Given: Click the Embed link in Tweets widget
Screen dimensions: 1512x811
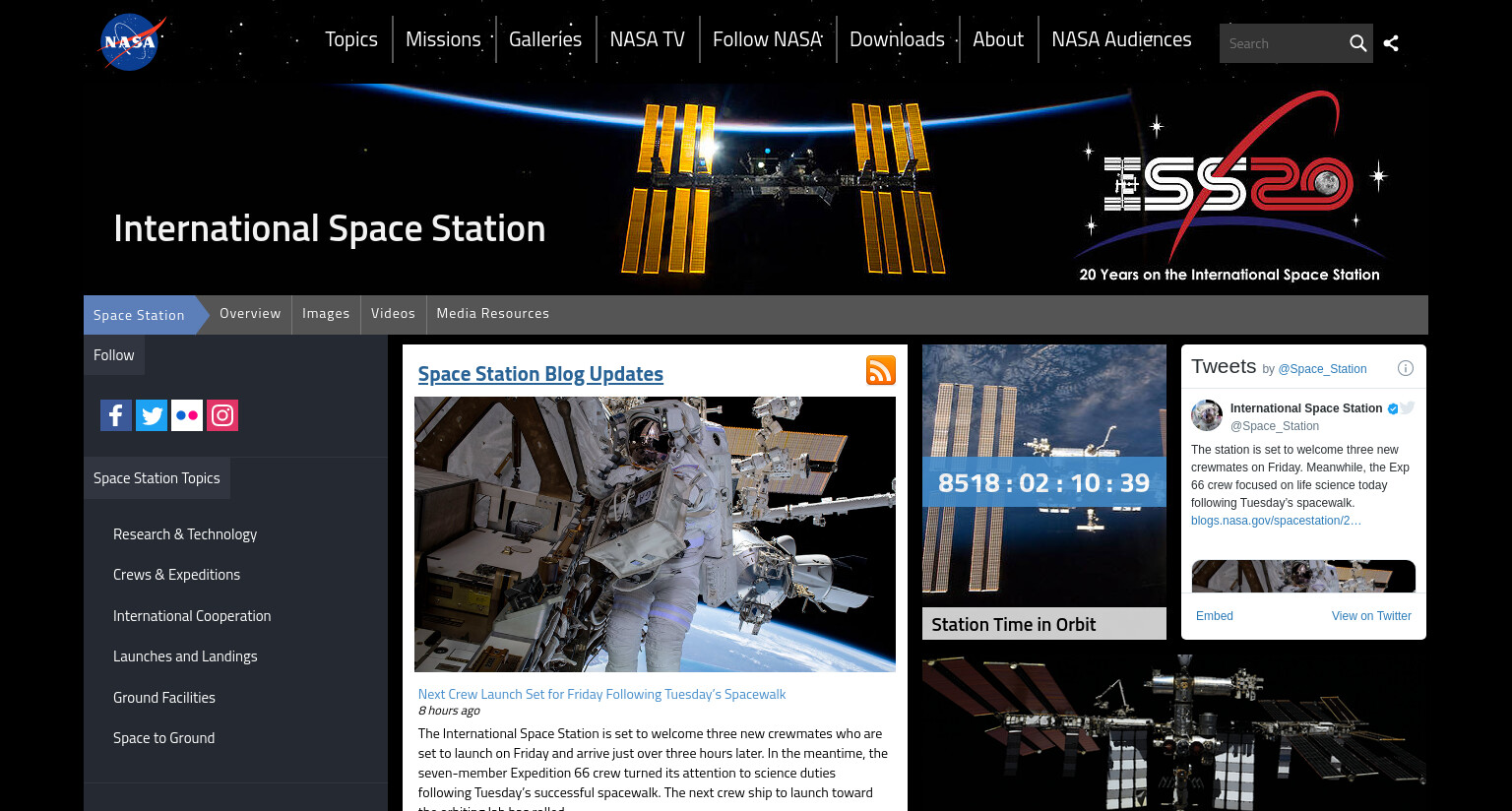Looking at the screenshot, I should [x=1215, y=616].
